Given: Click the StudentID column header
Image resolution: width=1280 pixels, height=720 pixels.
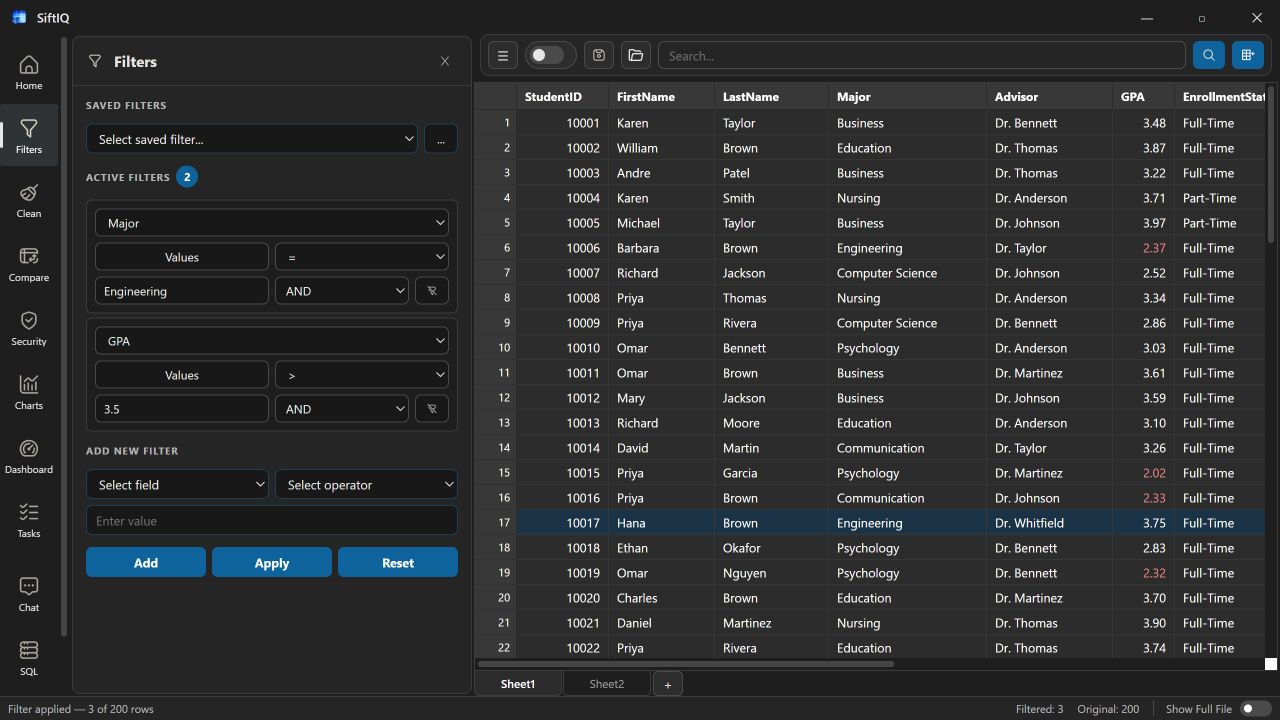Looking at the screenshot, I should tap(563, 97).
